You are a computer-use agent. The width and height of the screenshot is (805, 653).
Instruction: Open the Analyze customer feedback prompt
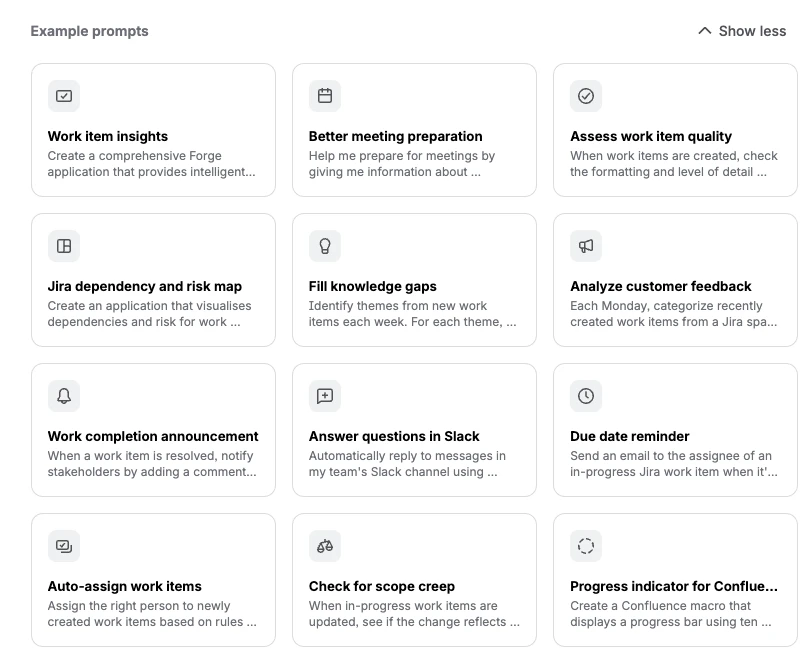click(x=675, y=280)
